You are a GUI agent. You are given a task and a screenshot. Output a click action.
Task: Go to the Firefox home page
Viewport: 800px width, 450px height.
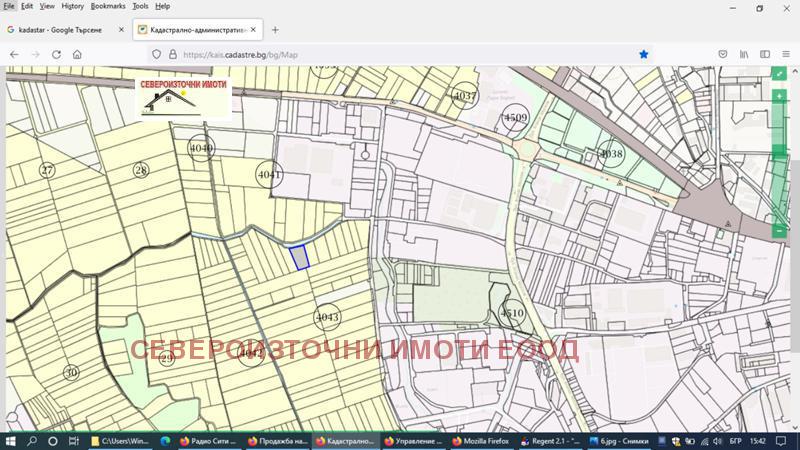[77, 54]
